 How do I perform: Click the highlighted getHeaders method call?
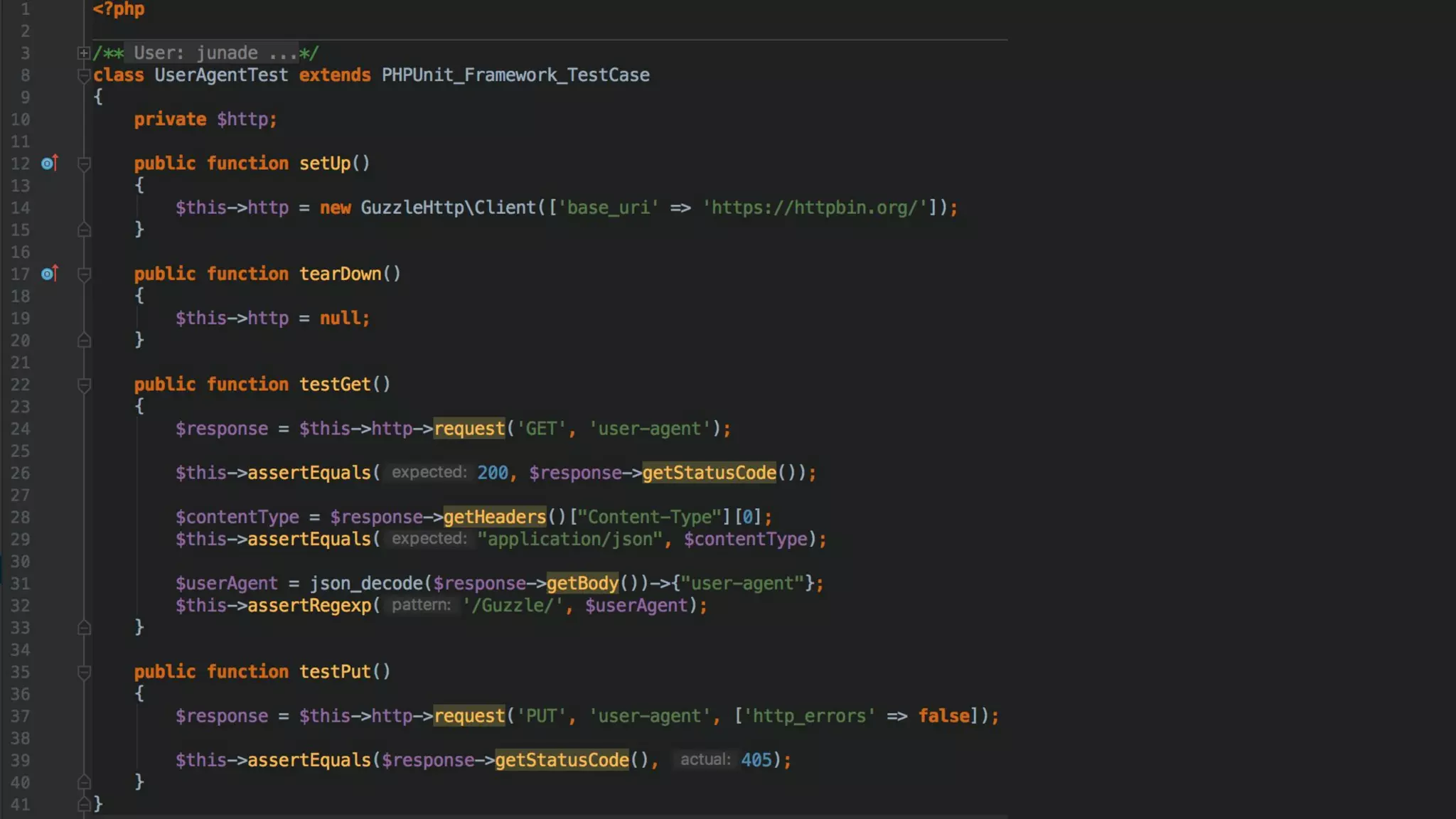[494, 517]
